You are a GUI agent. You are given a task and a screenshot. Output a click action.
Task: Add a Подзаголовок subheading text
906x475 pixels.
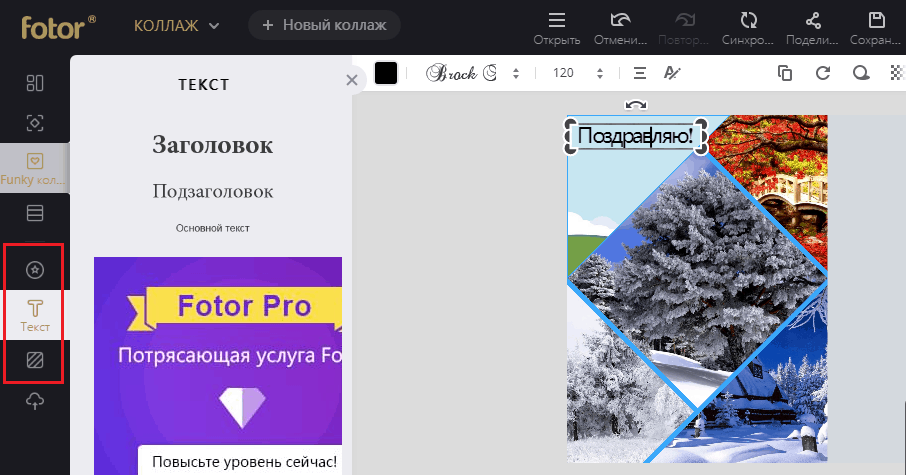point(212,191)
